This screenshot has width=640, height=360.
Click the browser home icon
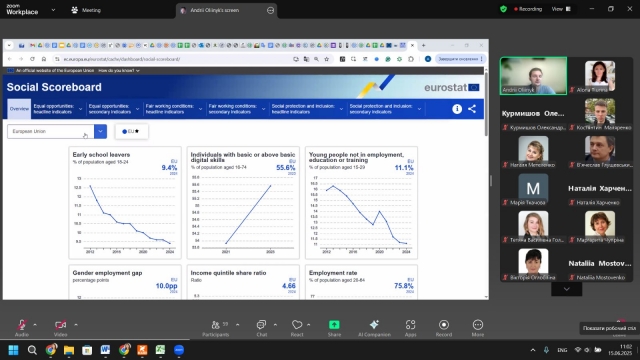tap(44, 59)
